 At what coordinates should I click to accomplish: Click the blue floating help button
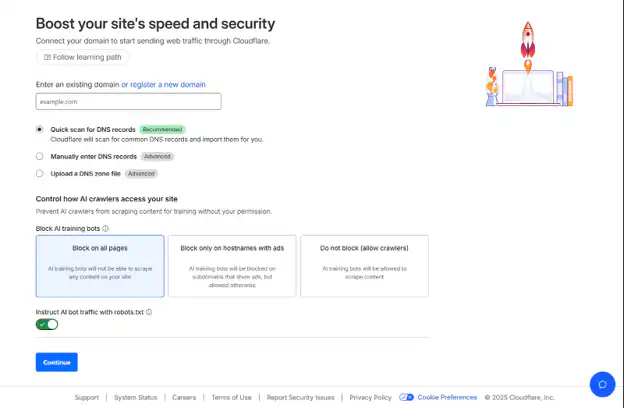tap(601, 383)
